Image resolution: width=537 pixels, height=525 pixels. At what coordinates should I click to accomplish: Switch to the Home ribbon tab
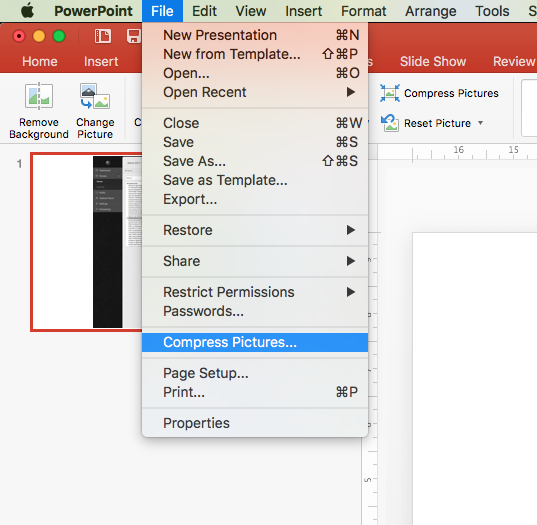tap(40, 62)
